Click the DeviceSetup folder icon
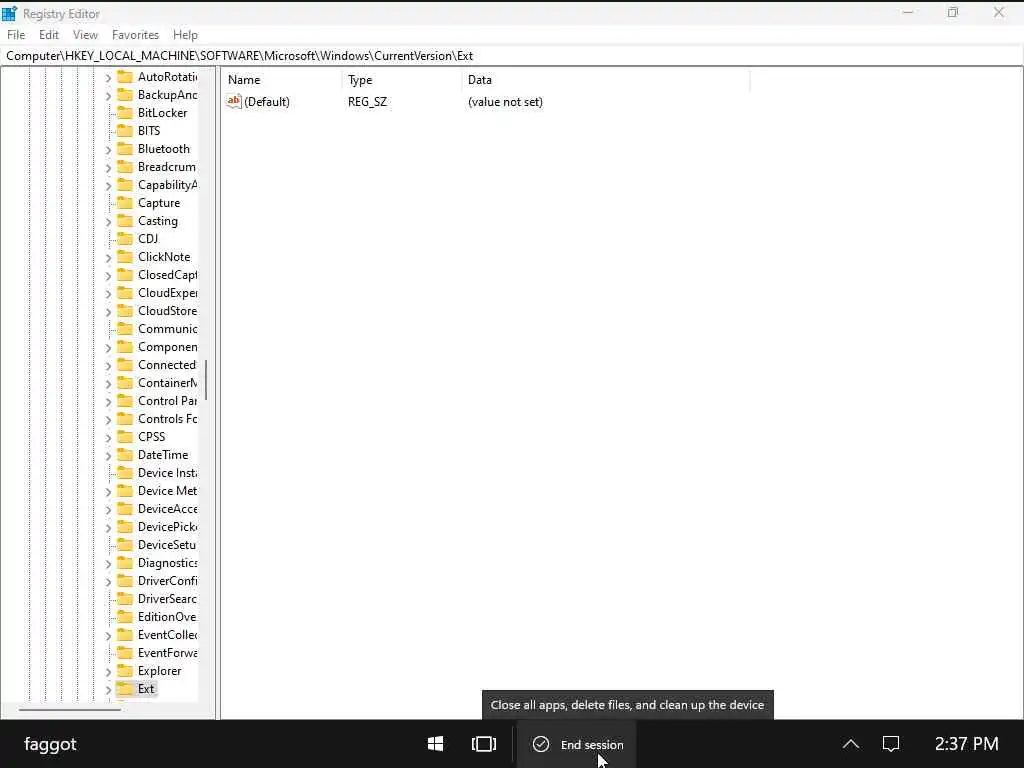The image size is (1024, 768). click(125, 545)
